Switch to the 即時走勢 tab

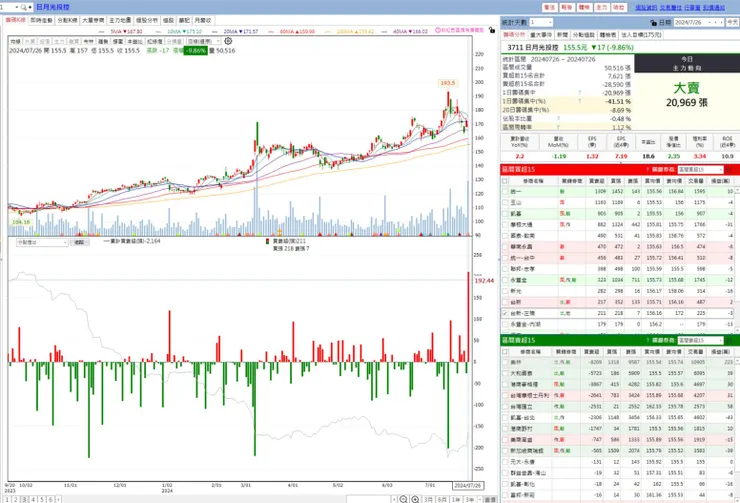pos(42,20)
